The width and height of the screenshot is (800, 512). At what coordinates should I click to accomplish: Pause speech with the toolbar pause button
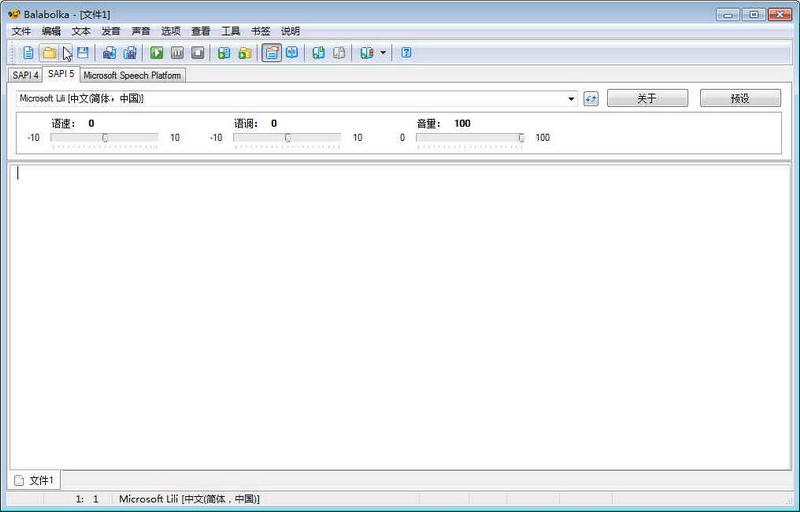coord(177,53)
